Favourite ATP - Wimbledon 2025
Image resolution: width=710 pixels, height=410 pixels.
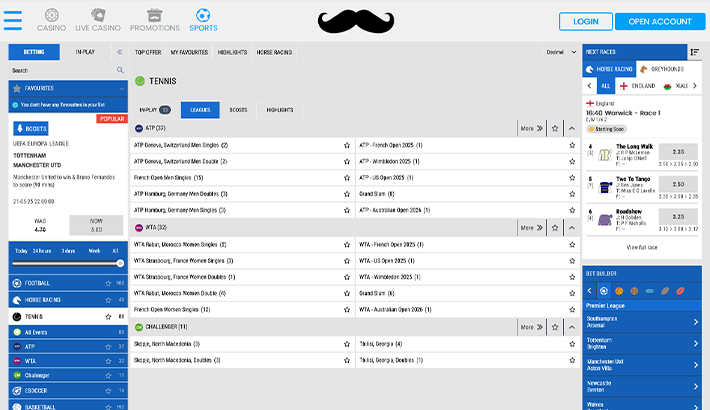572,161
